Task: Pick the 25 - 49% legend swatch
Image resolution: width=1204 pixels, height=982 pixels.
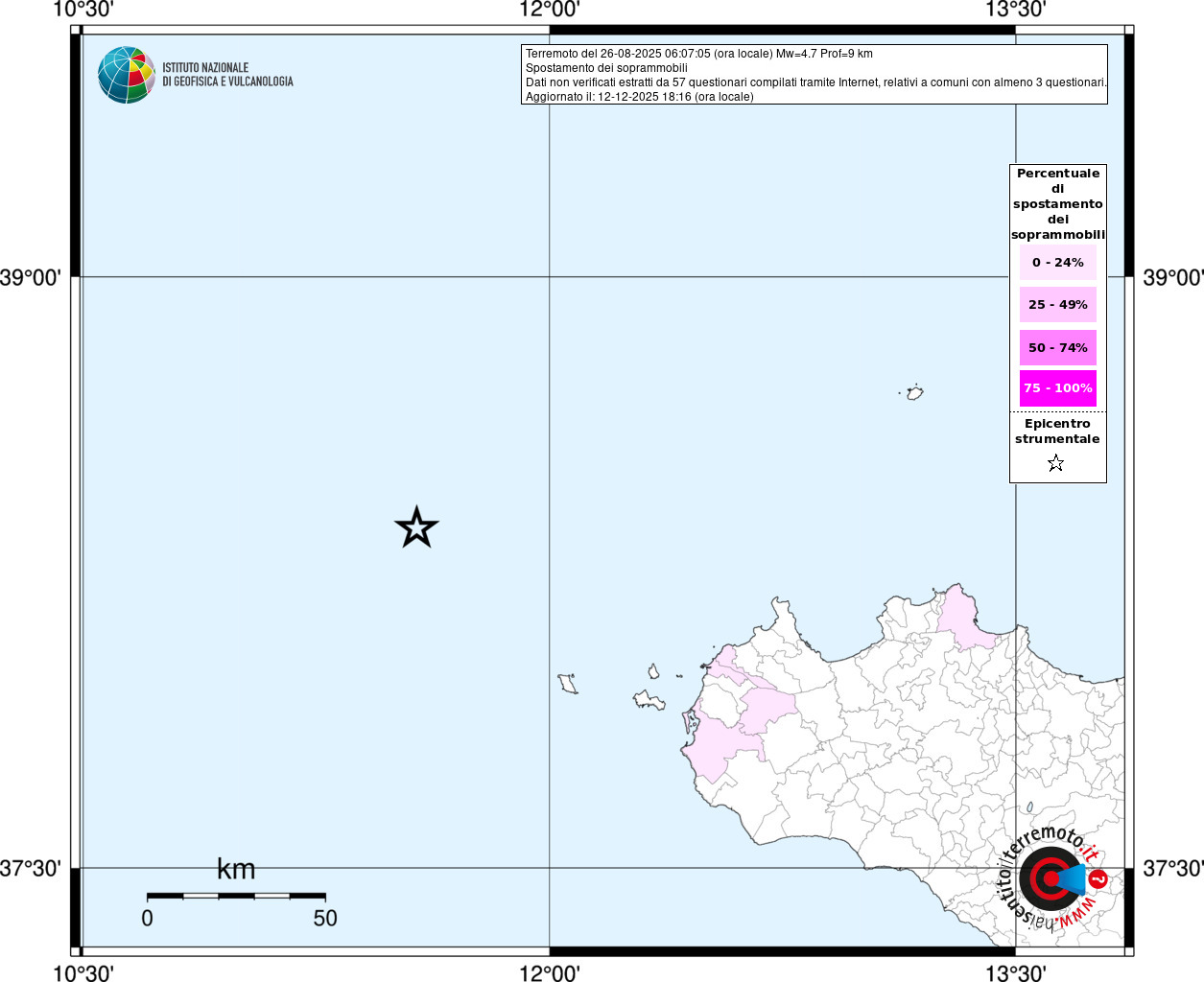Action: (x=1057, y=305)
